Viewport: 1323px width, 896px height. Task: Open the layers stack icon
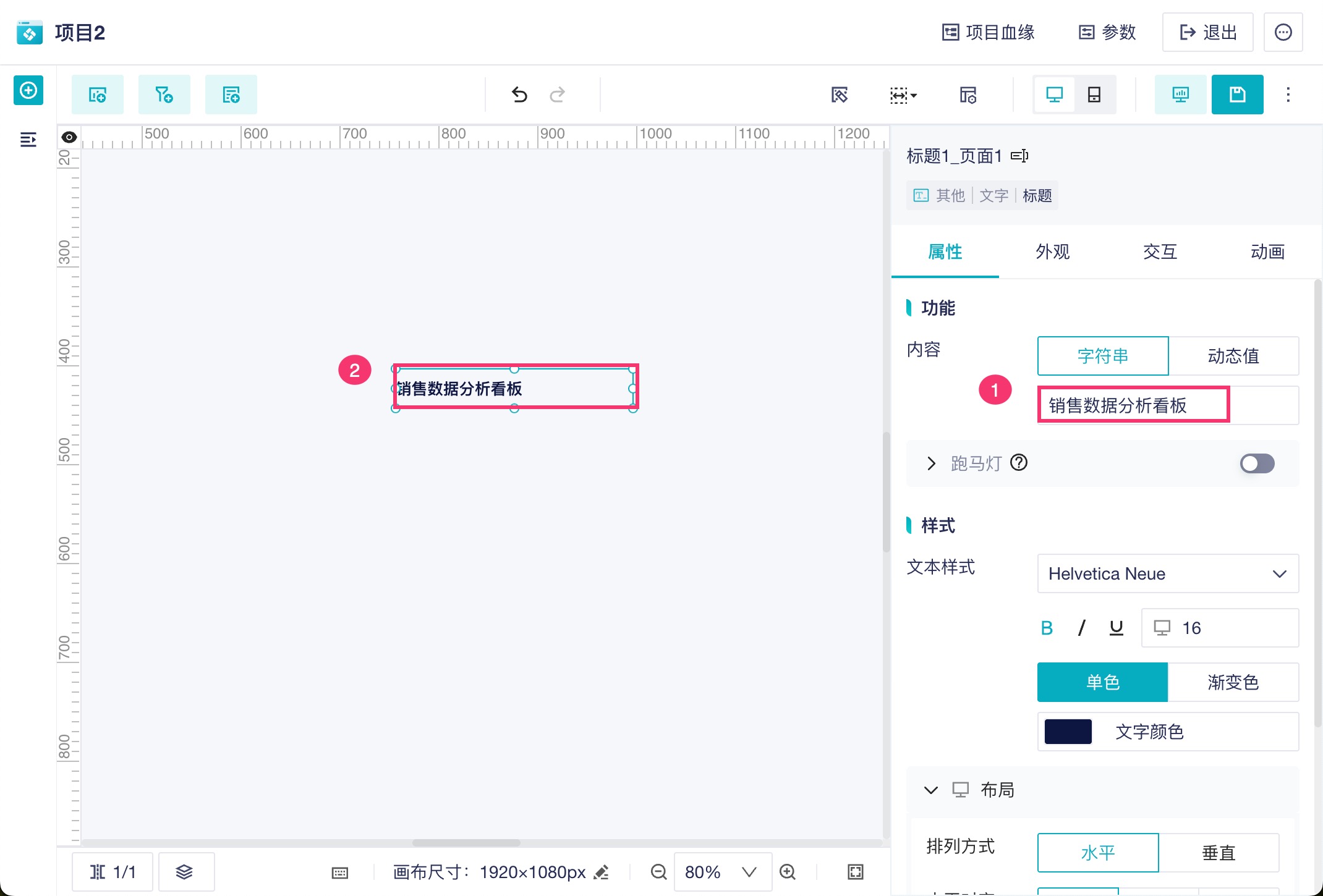point(185,872)
